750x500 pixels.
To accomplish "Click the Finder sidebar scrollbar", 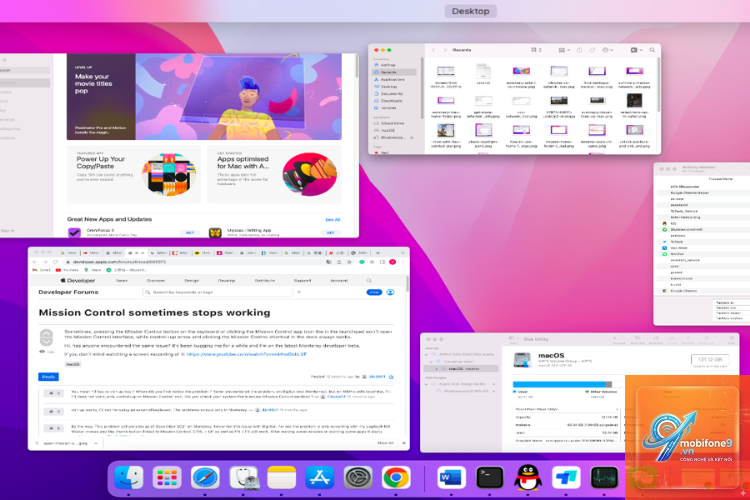I will (x=422, y=88).
